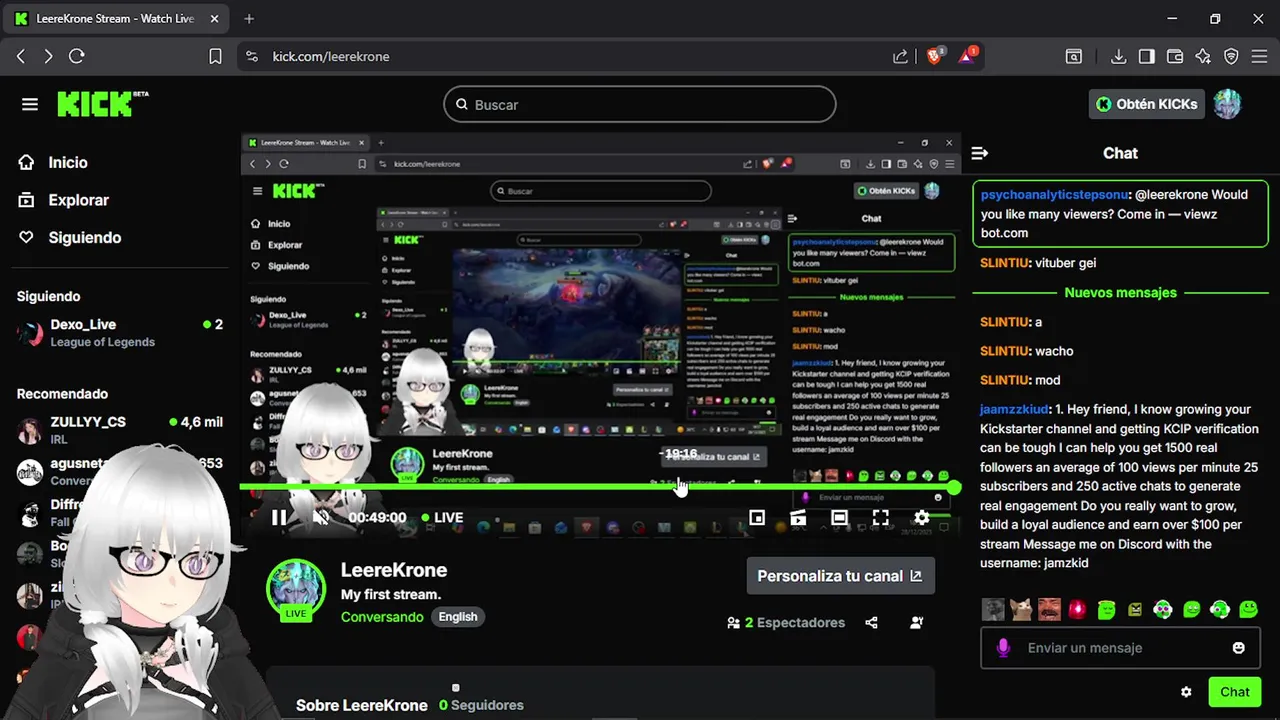Insert the laughing man emote

point(1049,609)
